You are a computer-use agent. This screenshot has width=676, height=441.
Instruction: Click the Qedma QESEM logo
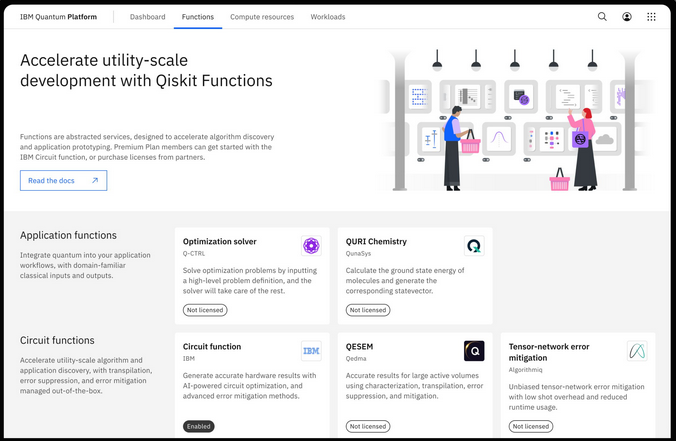(474, 351)
